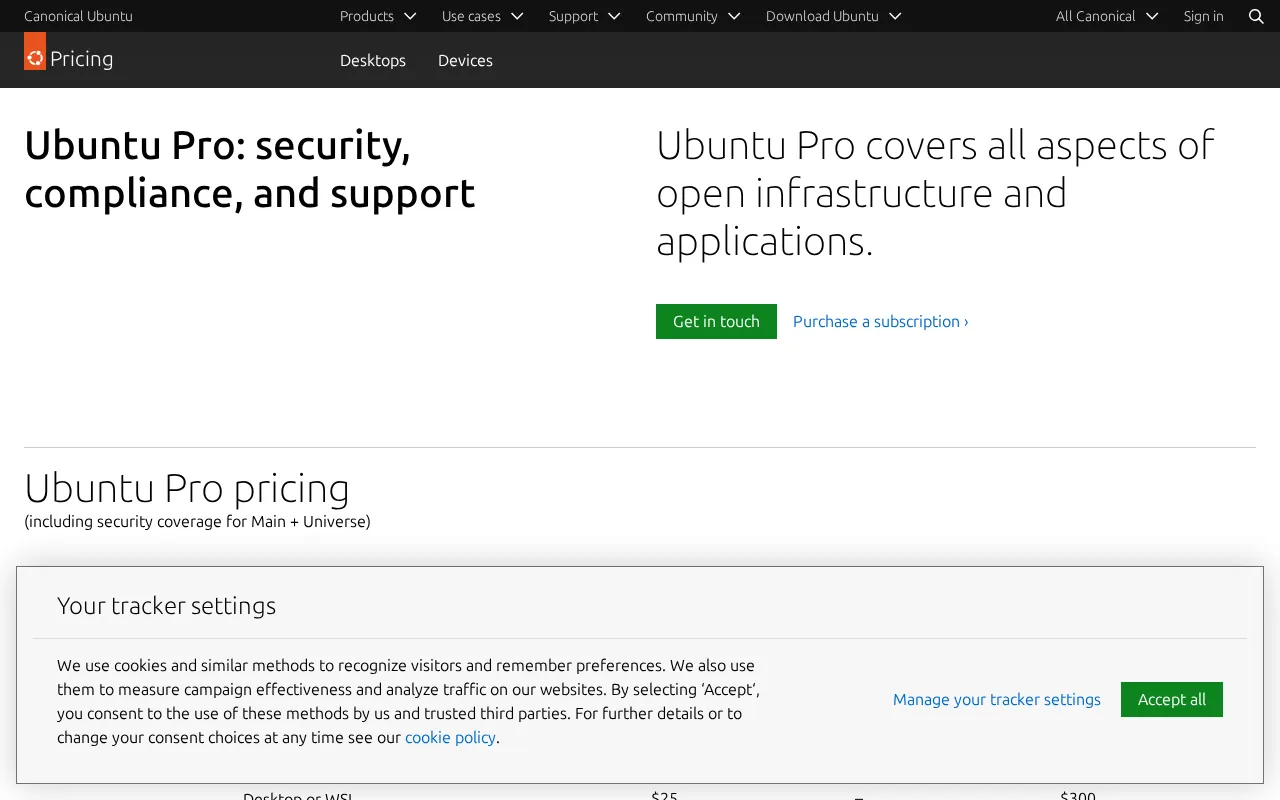Follow the Purchase a subscription link
The width and height of the screenshot is (1280, 800).
881,321
